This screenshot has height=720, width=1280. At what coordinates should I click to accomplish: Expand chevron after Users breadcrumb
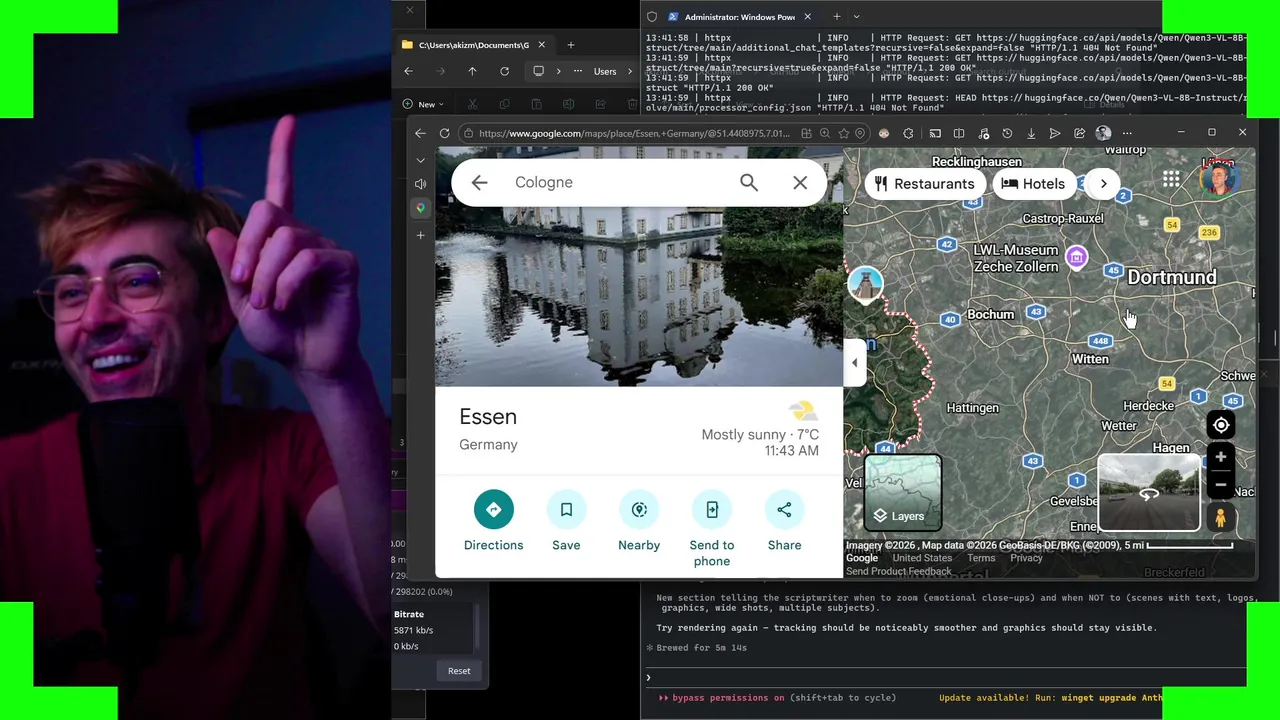[629, 71]
